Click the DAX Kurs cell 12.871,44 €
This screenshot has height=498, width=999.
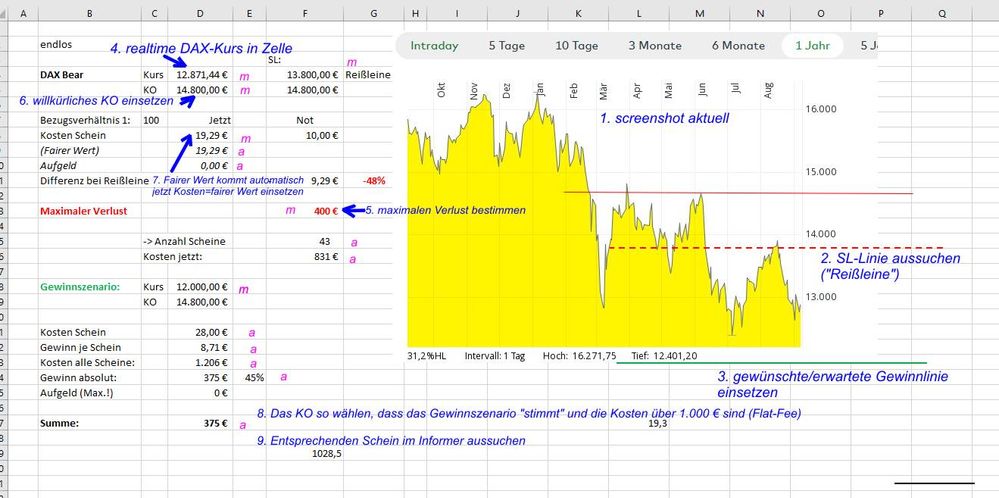pyautogui.click(x=200, y=75)
